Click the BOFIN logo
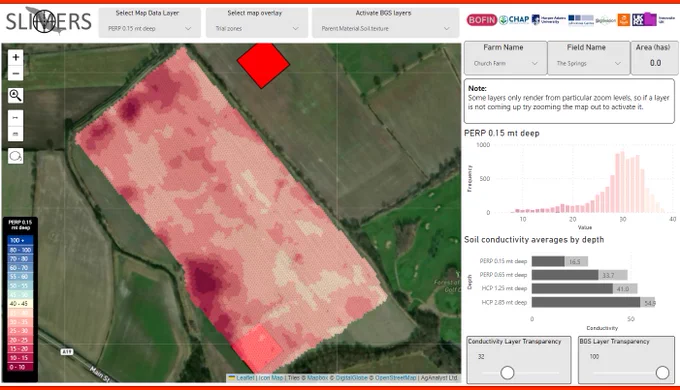This screenshot has height=390, width=680. pyautogui.click(x=481, y=20)
